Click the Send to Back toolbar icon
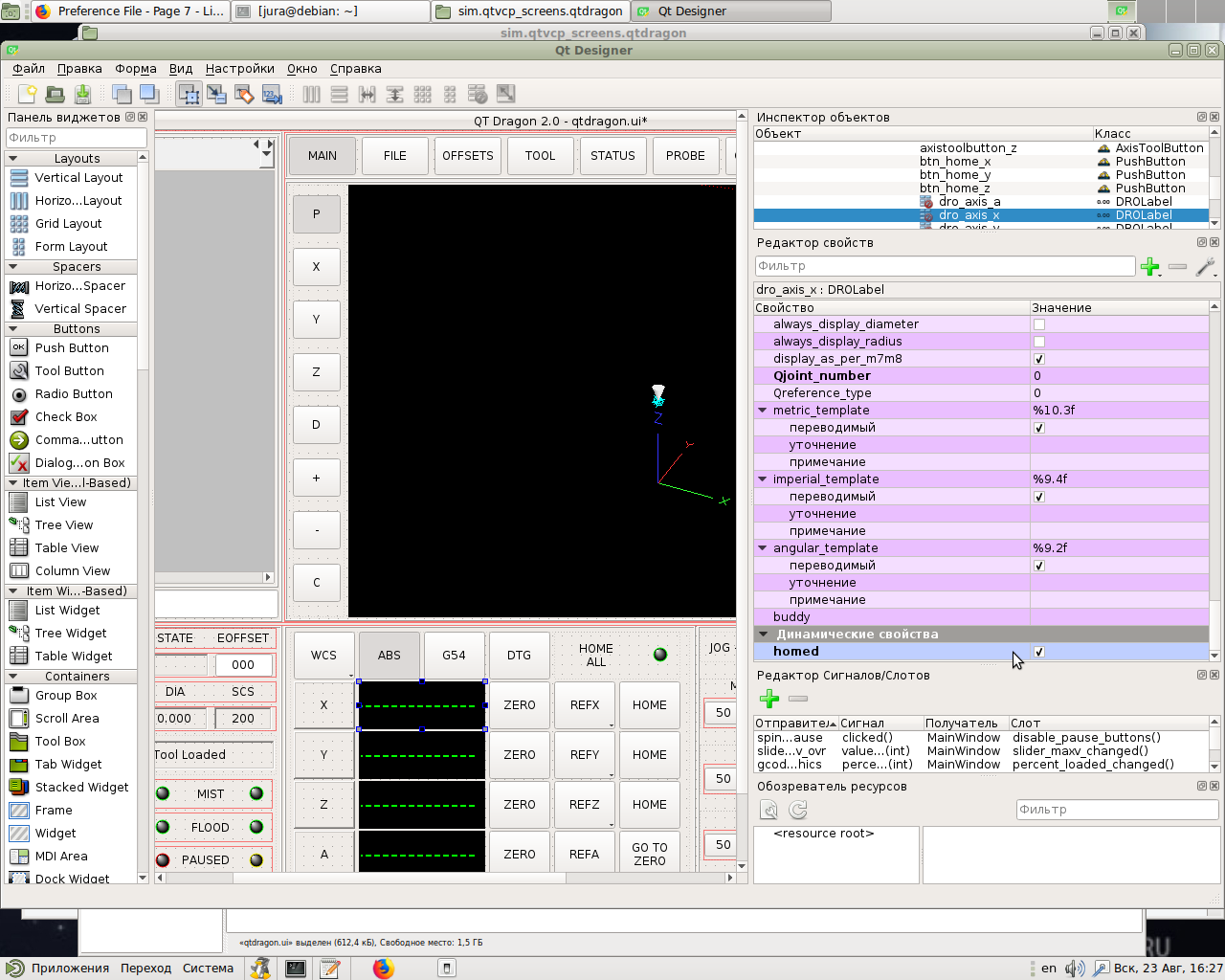This screenshot has width=1225, height=980. tap(122, 94)
